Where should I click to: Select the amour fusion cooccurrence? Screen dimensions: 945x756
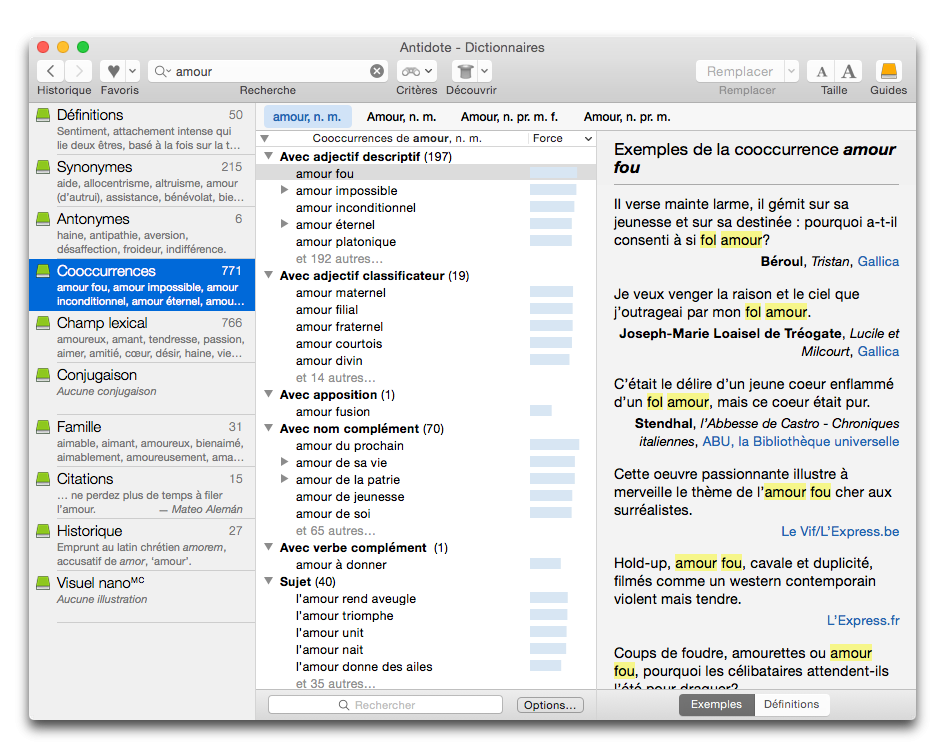pyautogui.click(x=333, y=412)
